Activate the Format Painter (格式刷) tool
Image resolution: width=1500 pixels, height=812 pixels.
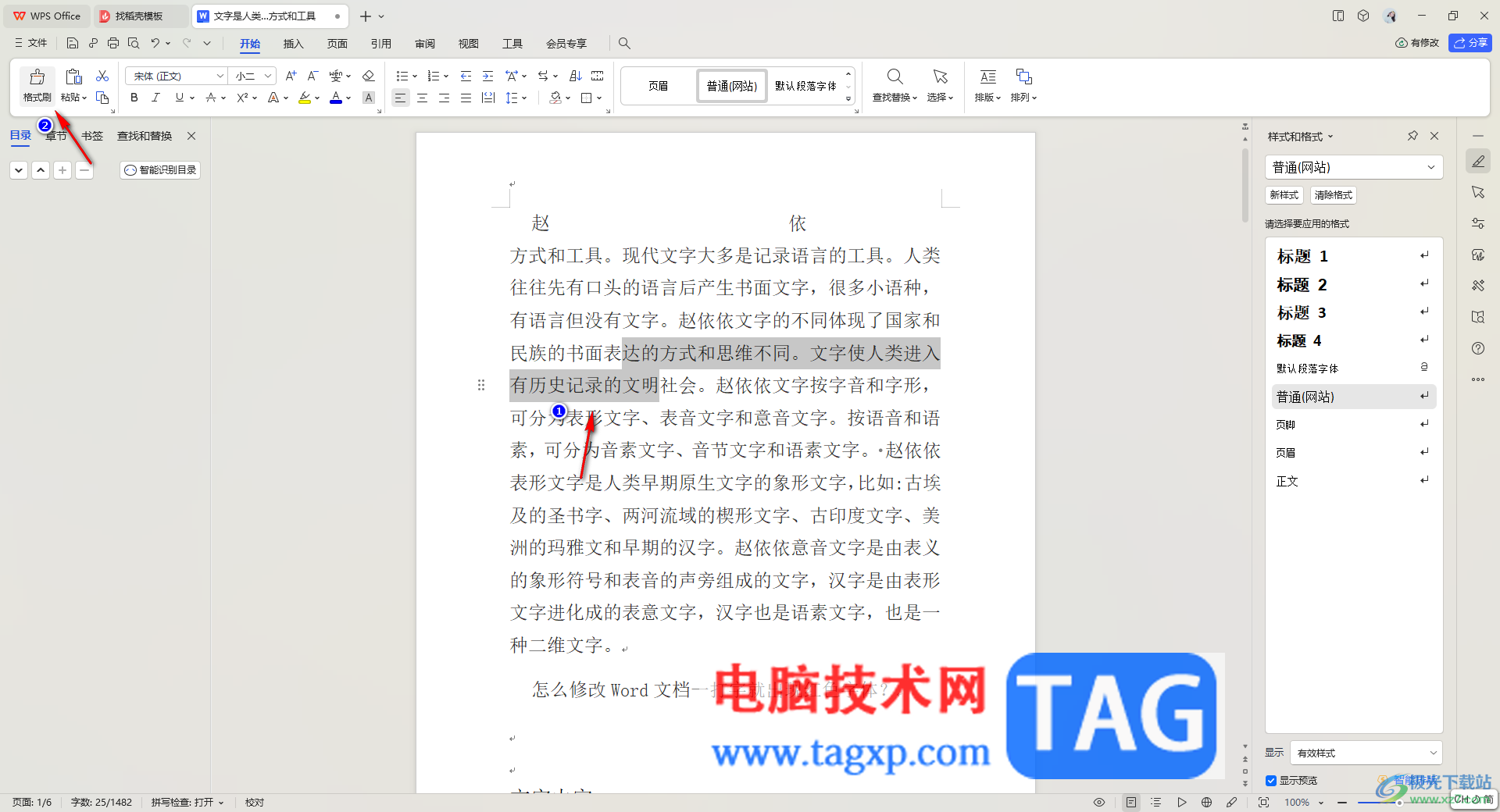click(37, 85)
